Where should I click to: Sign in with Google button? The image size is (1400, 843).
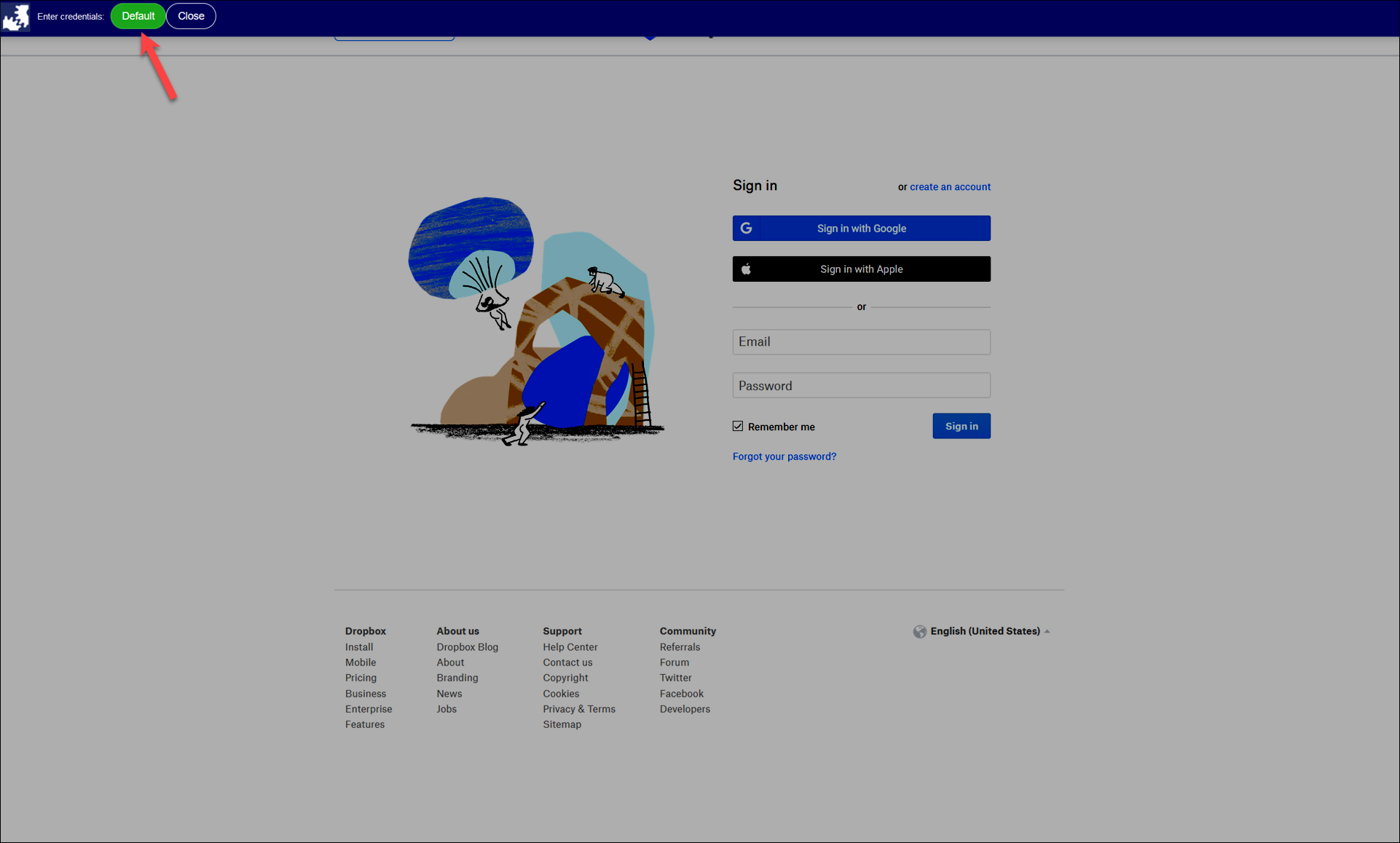tap(861, 228)
